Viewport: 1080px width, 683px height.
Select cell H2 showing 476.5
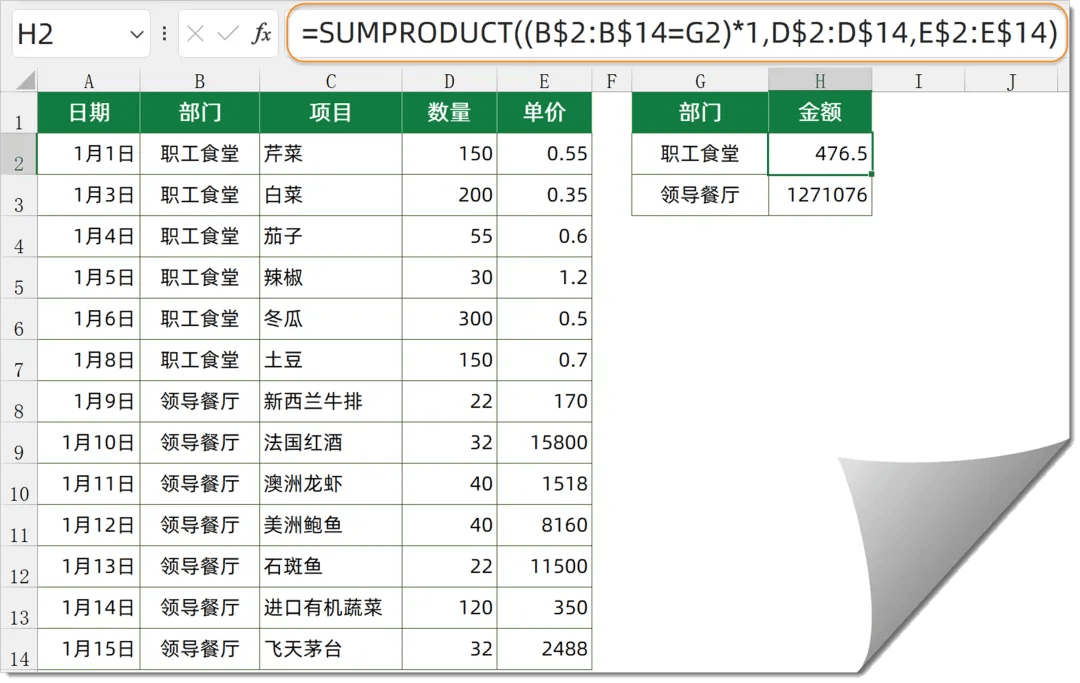coord(820,154)
